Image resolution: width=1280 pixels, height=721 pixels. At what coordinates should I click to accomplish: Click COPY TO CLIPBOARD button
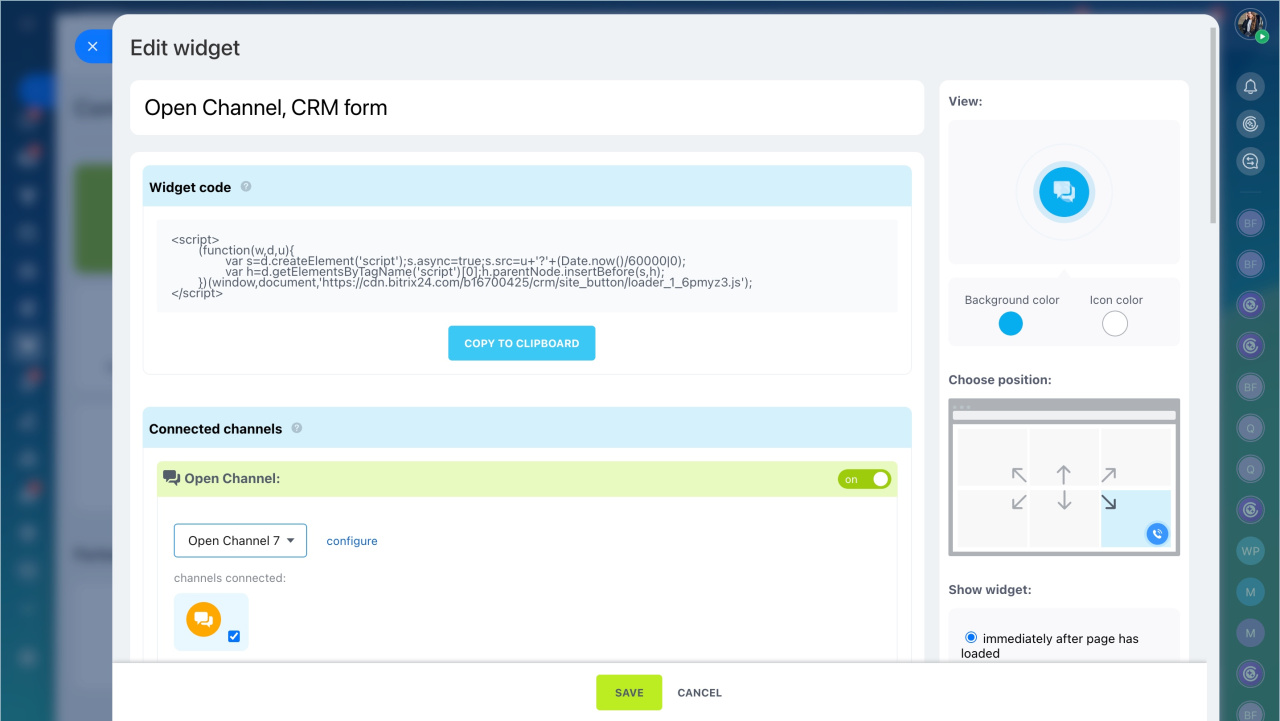pyautogui.click(x=521, y=343)
